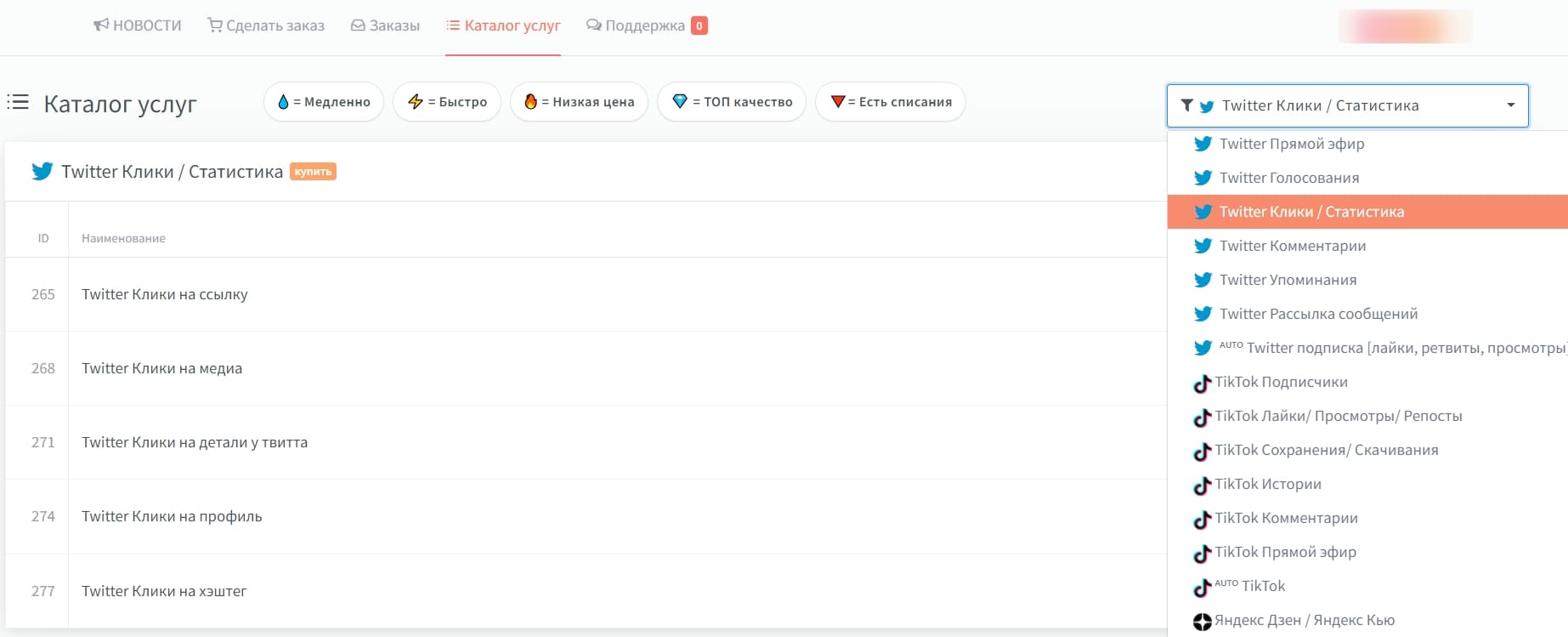
Task: Choose Яндекс Дзен / Яндекс Кью option
Action: [x=1367, y=620]
